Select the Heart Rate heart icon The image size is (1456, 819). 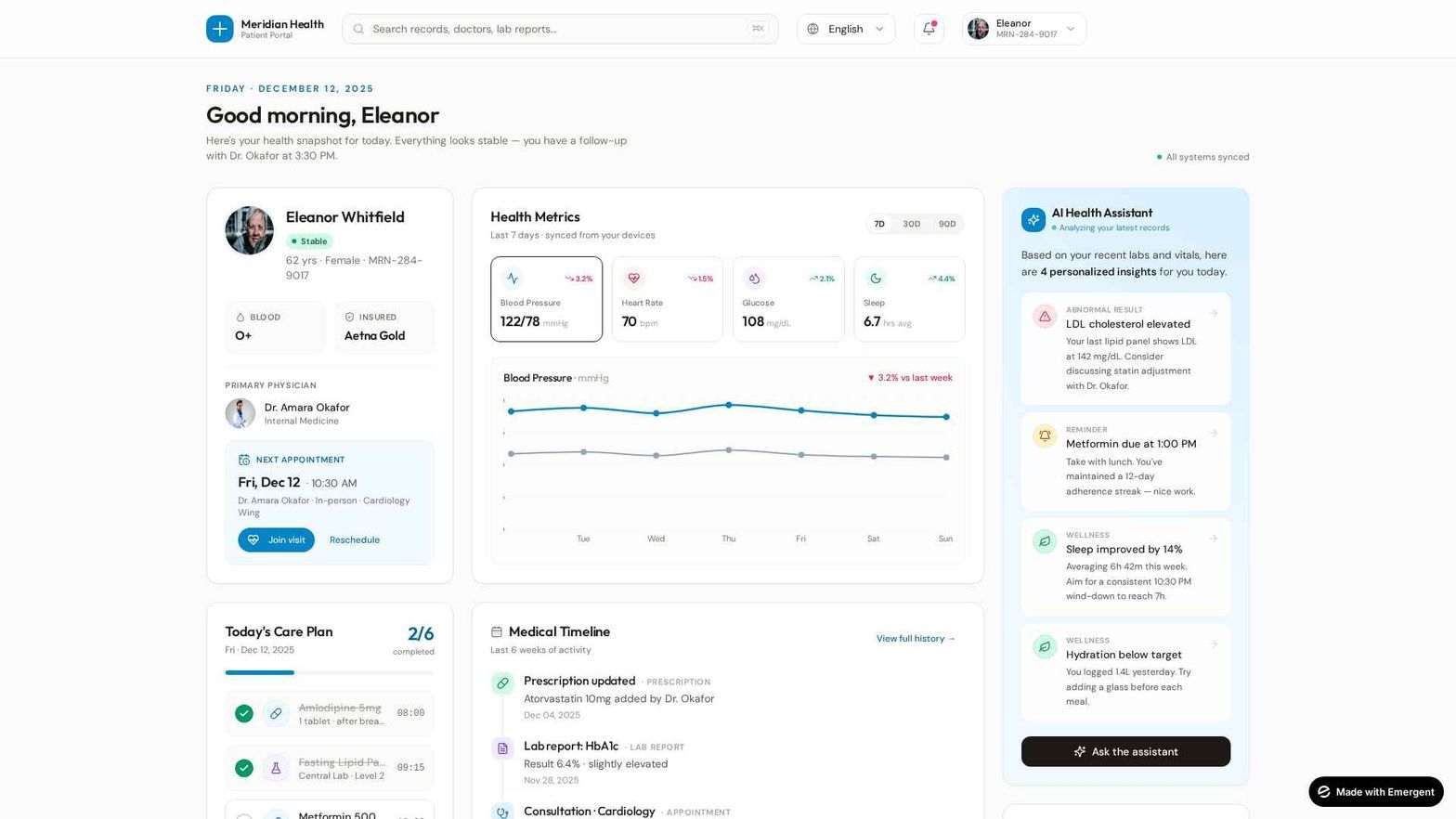pyautogui.click(x=634, y=278)
